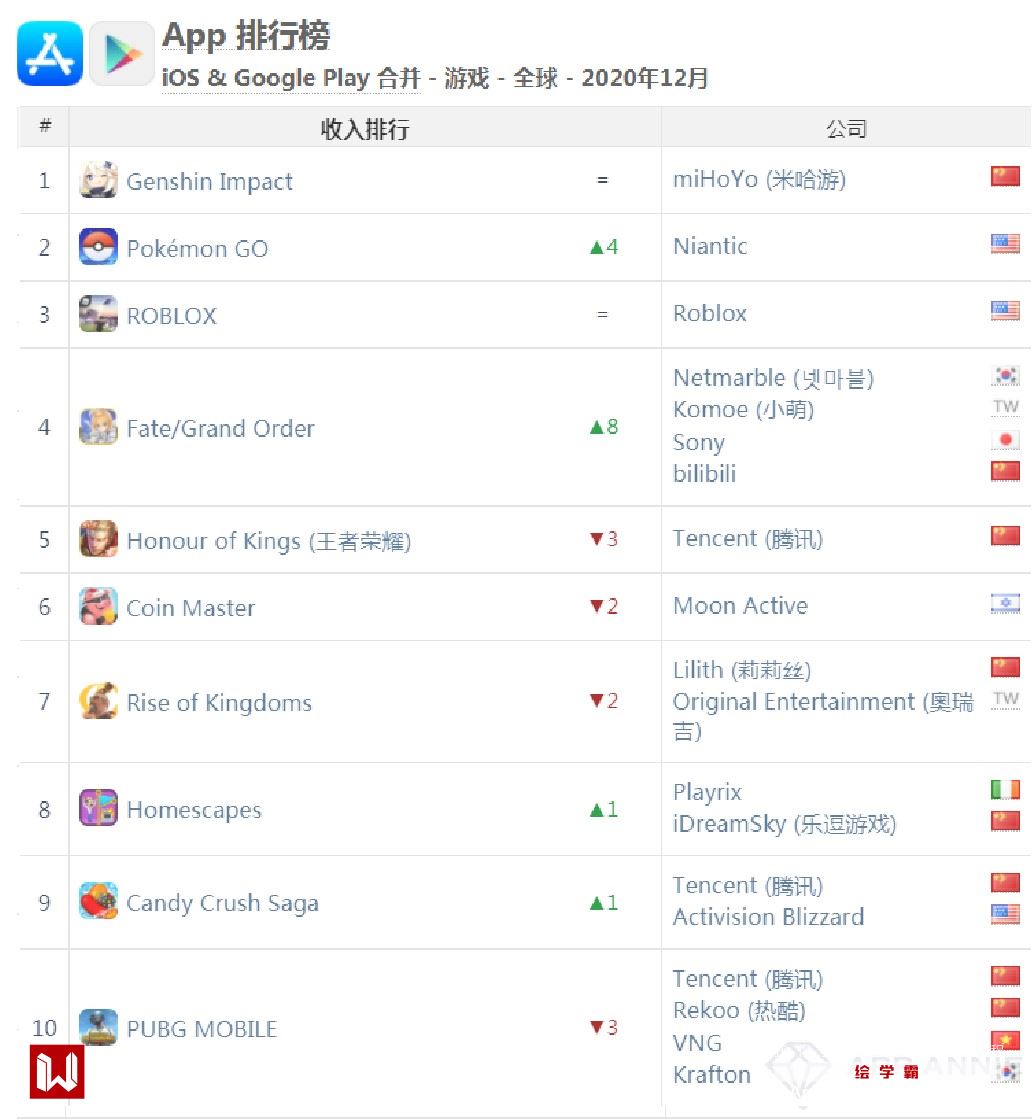Image resolution: width=1034 pixels, height=1120 pixels.
Task: Open the Activision Blizzard company link
Action: point(768,917)
